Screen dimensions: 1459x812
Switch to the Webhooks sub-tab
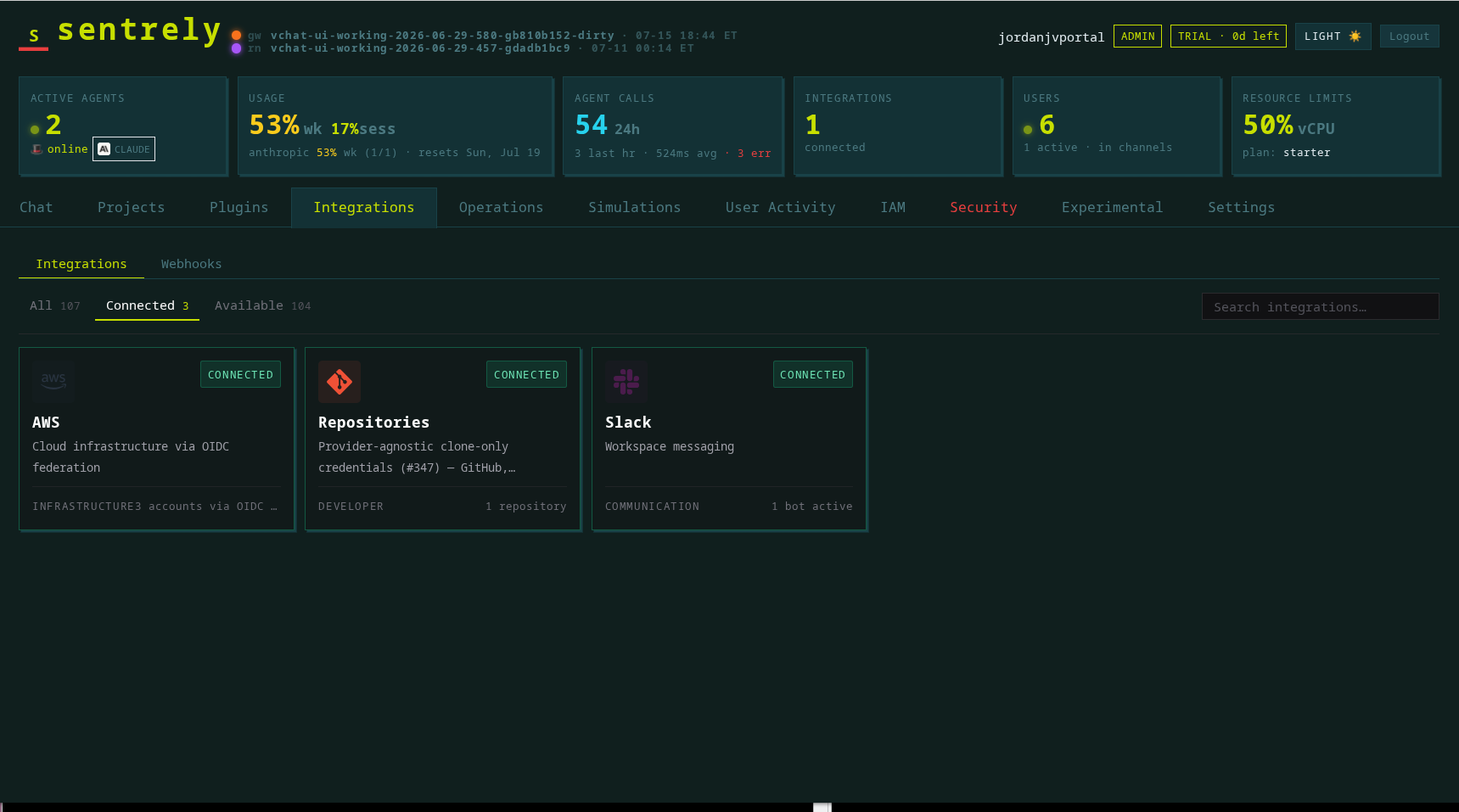pos(191,264)
